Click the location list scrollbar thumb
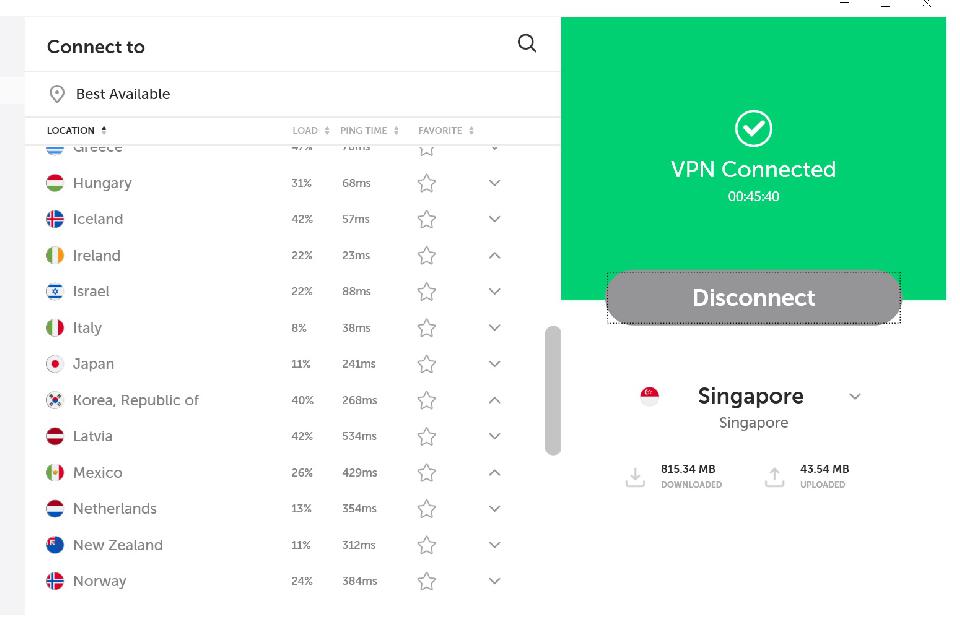The width and height of the screenshot is (960, 641). click(x=553, y=390)
